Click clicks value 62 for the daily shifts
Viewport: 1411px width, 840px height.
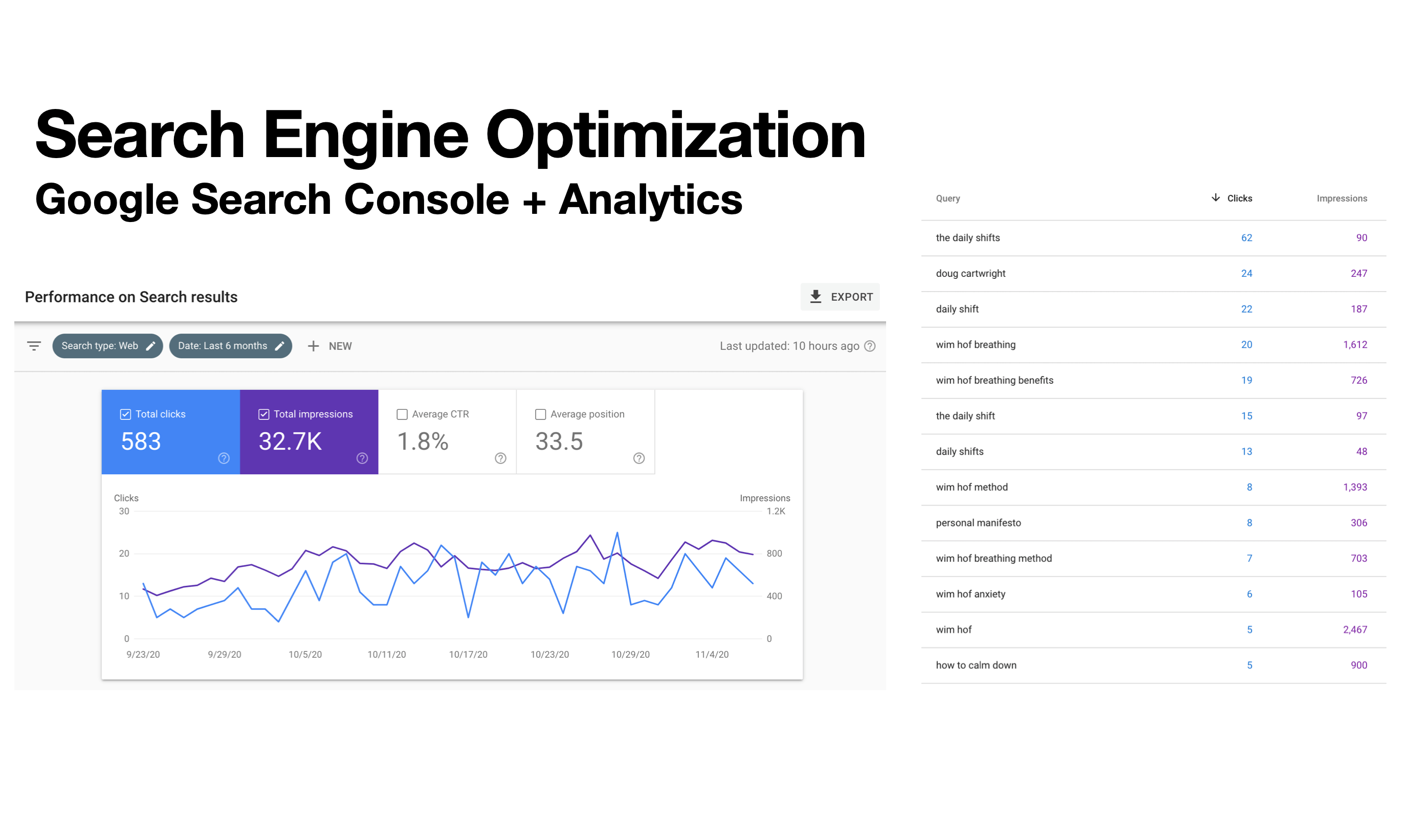pos(1246,238)
